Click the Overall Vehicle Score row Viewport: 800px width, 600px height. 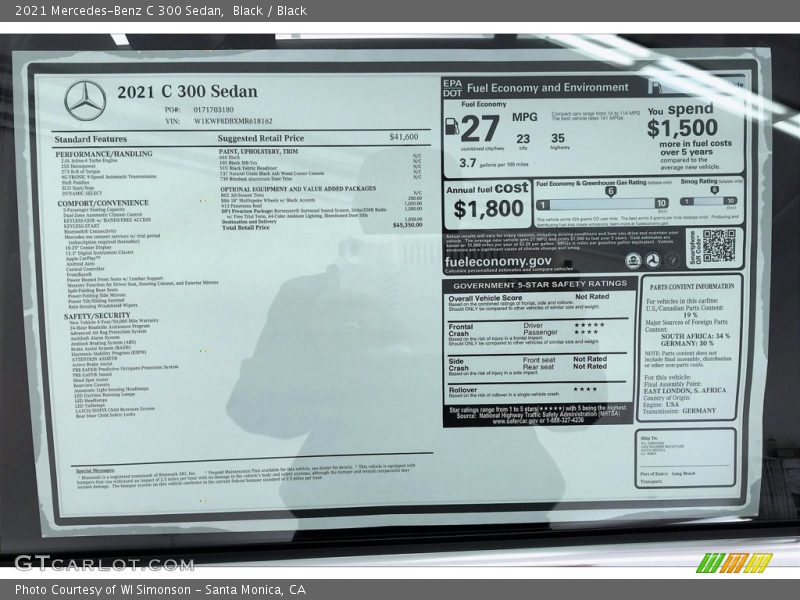(538, 302)
